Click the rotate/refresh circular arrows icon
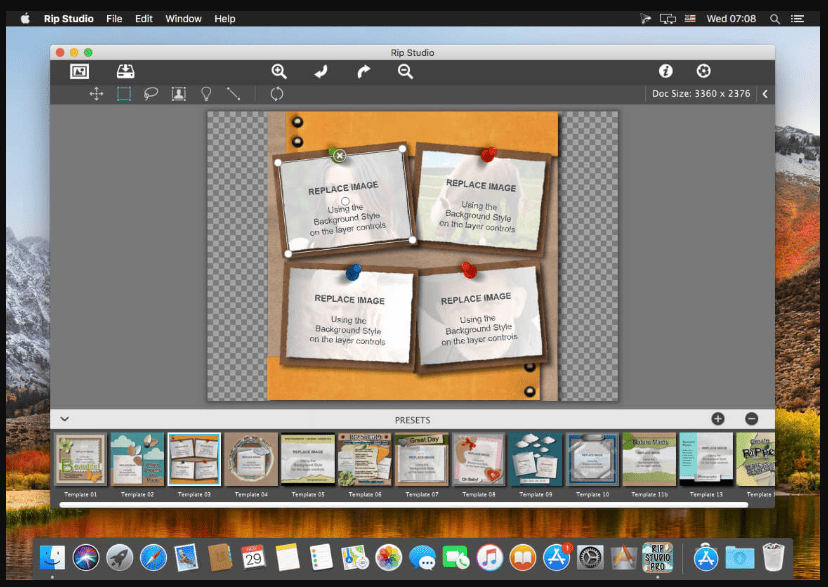The width and height of the screenshot is (828, 587). pos(277,94)
